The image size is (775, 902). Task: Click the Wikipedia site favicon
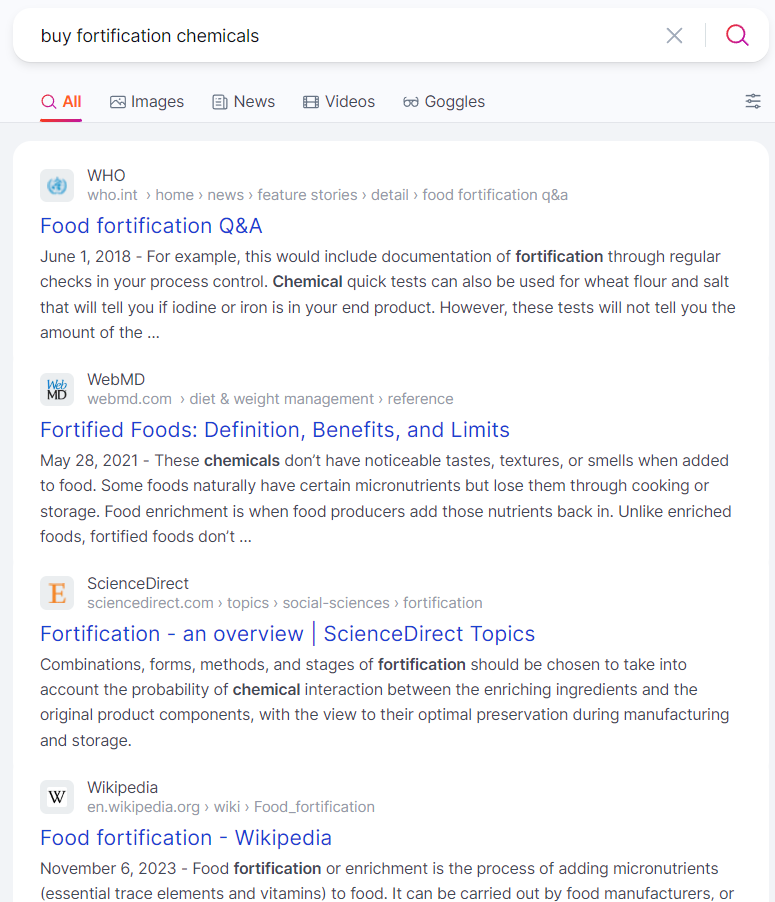coord(57,797)
